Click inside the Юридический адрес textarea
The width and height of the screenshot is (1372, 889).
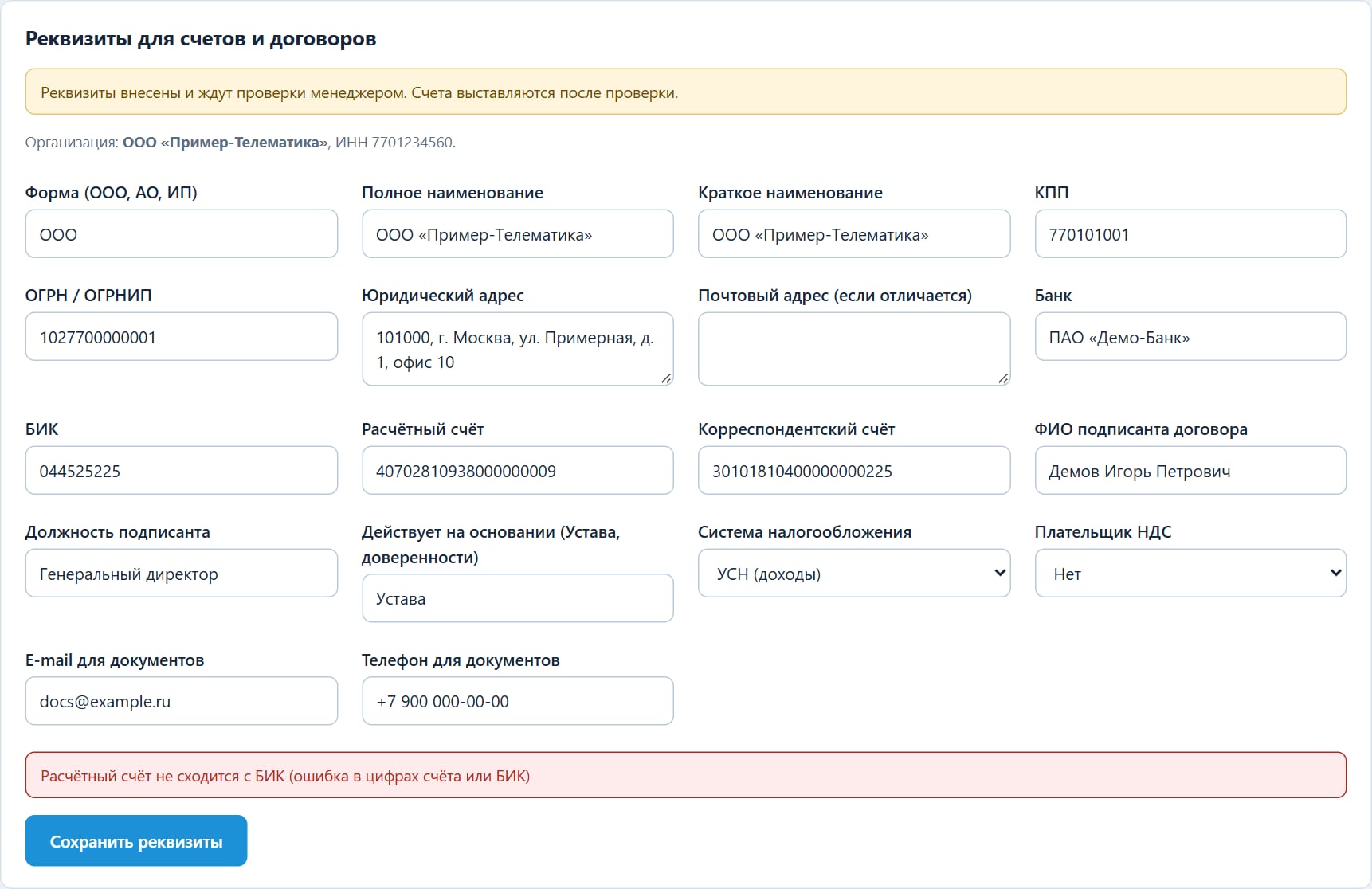518,349
